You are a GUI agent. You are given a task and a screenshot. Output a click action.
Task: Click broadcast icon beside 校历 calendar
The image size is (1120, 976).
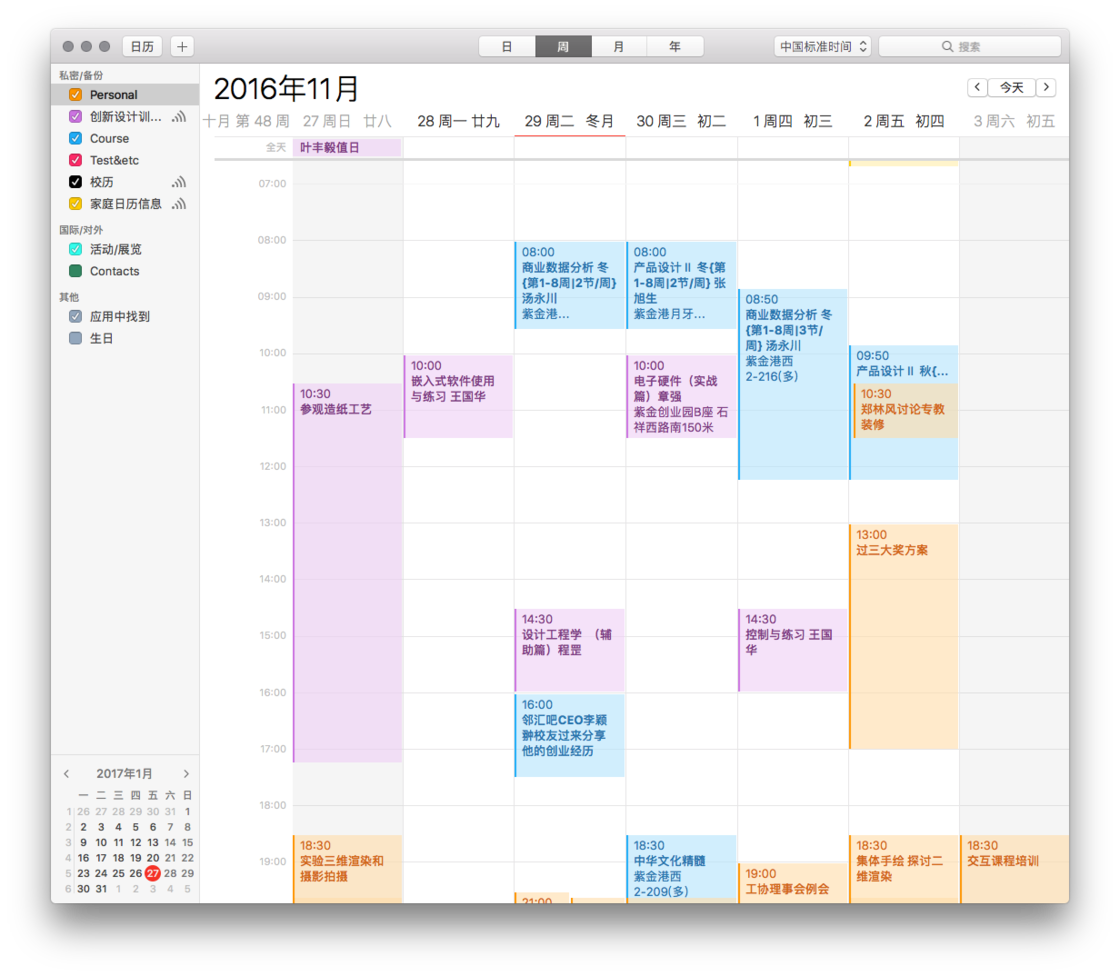click(x=179, y=181)
